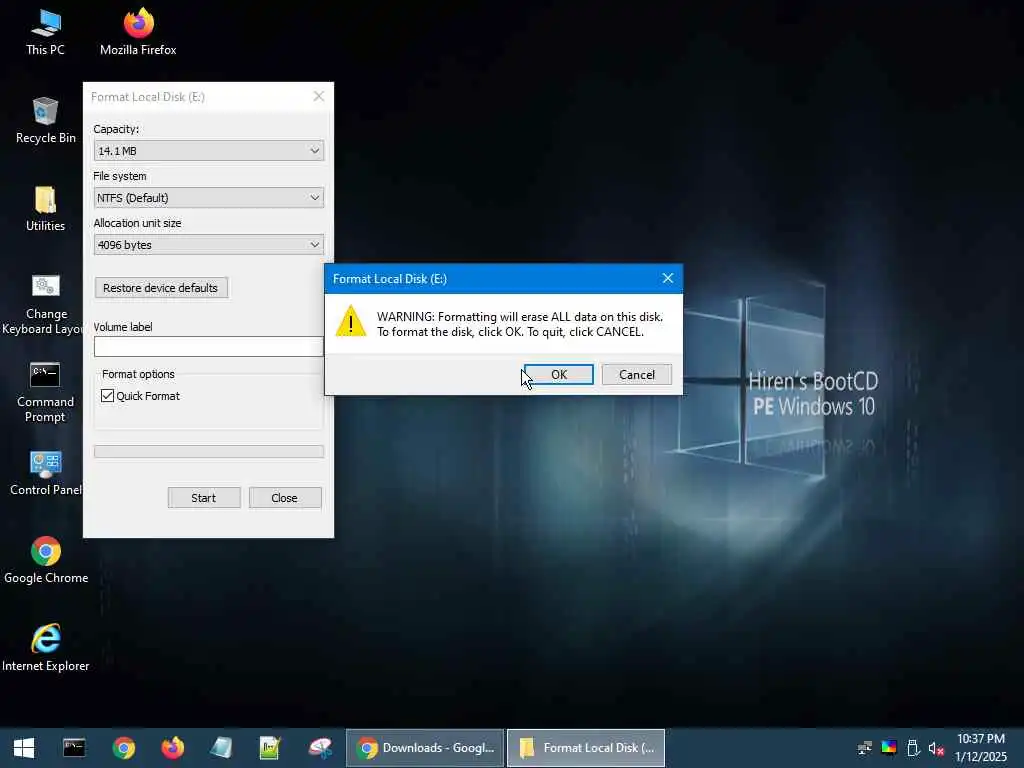Click the yellow warning triangle icon
The width and height of the screenshot is (1024, 768).
[351, 321]
